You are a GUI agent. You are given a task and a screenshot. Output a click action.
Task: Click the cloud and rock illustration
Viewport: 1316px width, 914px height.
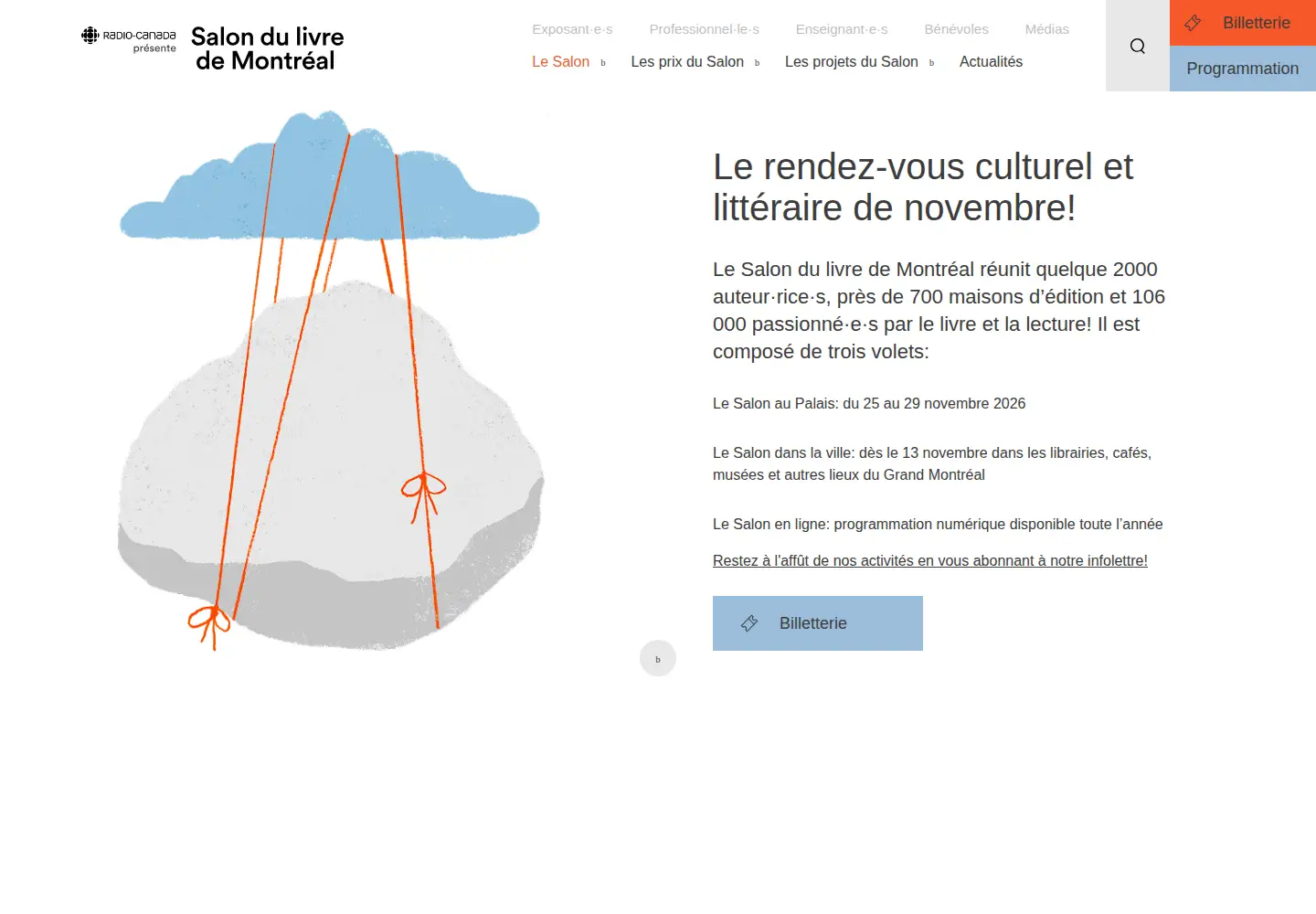tap(331, 380)
